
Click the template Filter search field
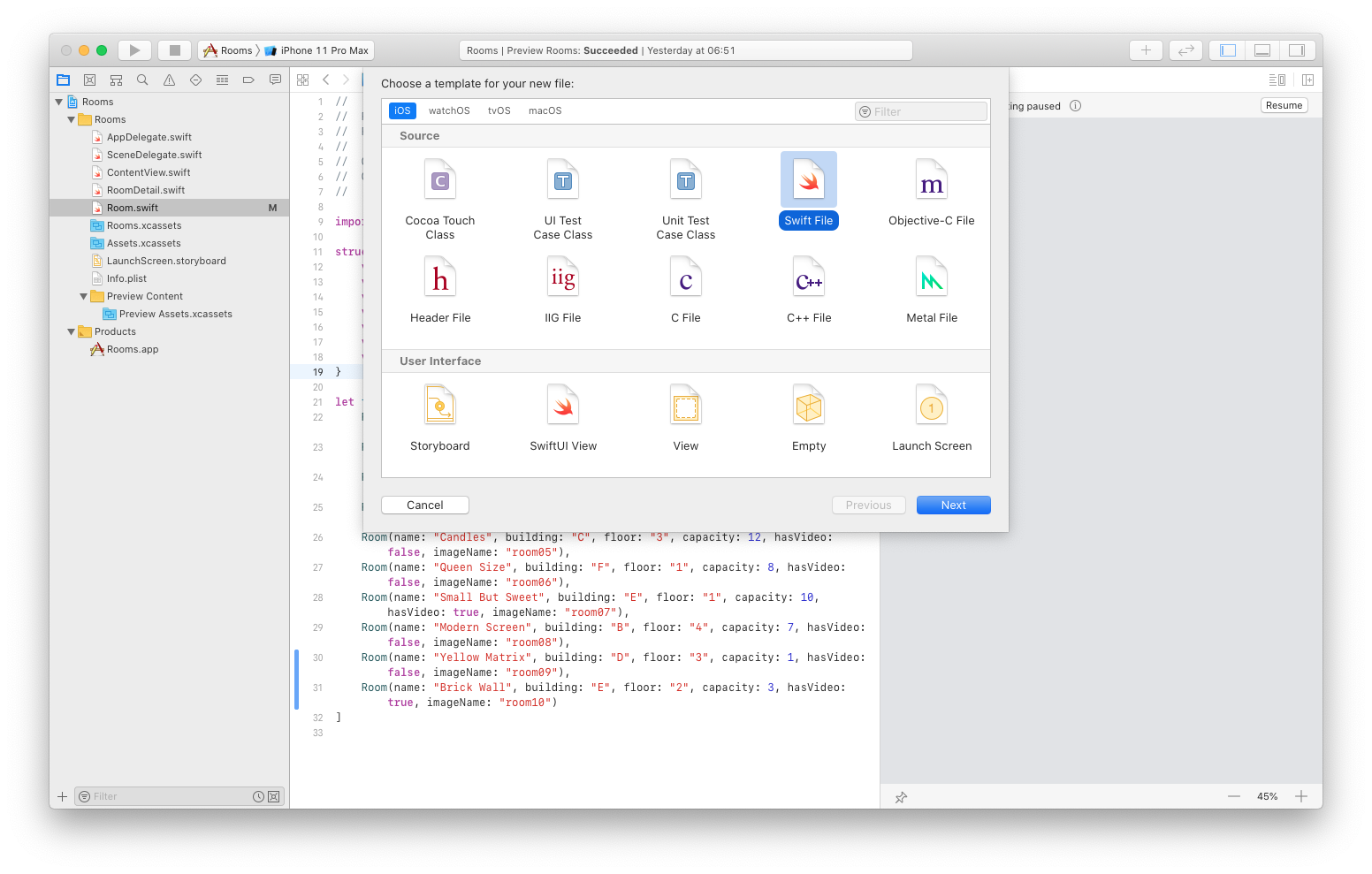point(920,110)
